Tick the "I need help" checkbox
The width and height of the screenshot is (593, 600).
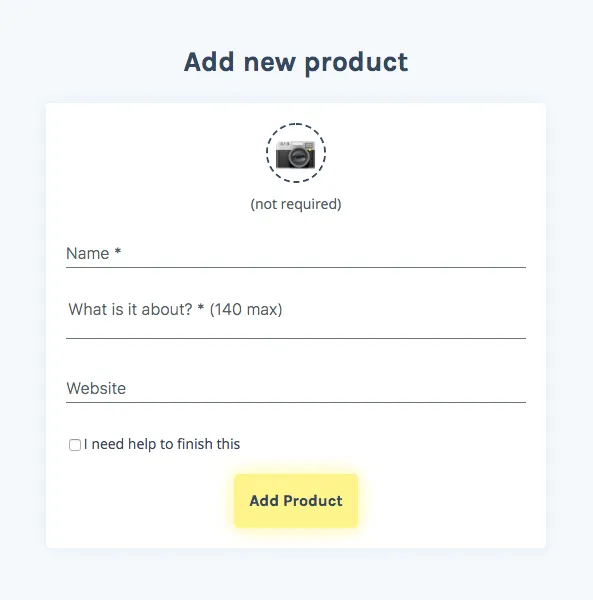(75, 445)
